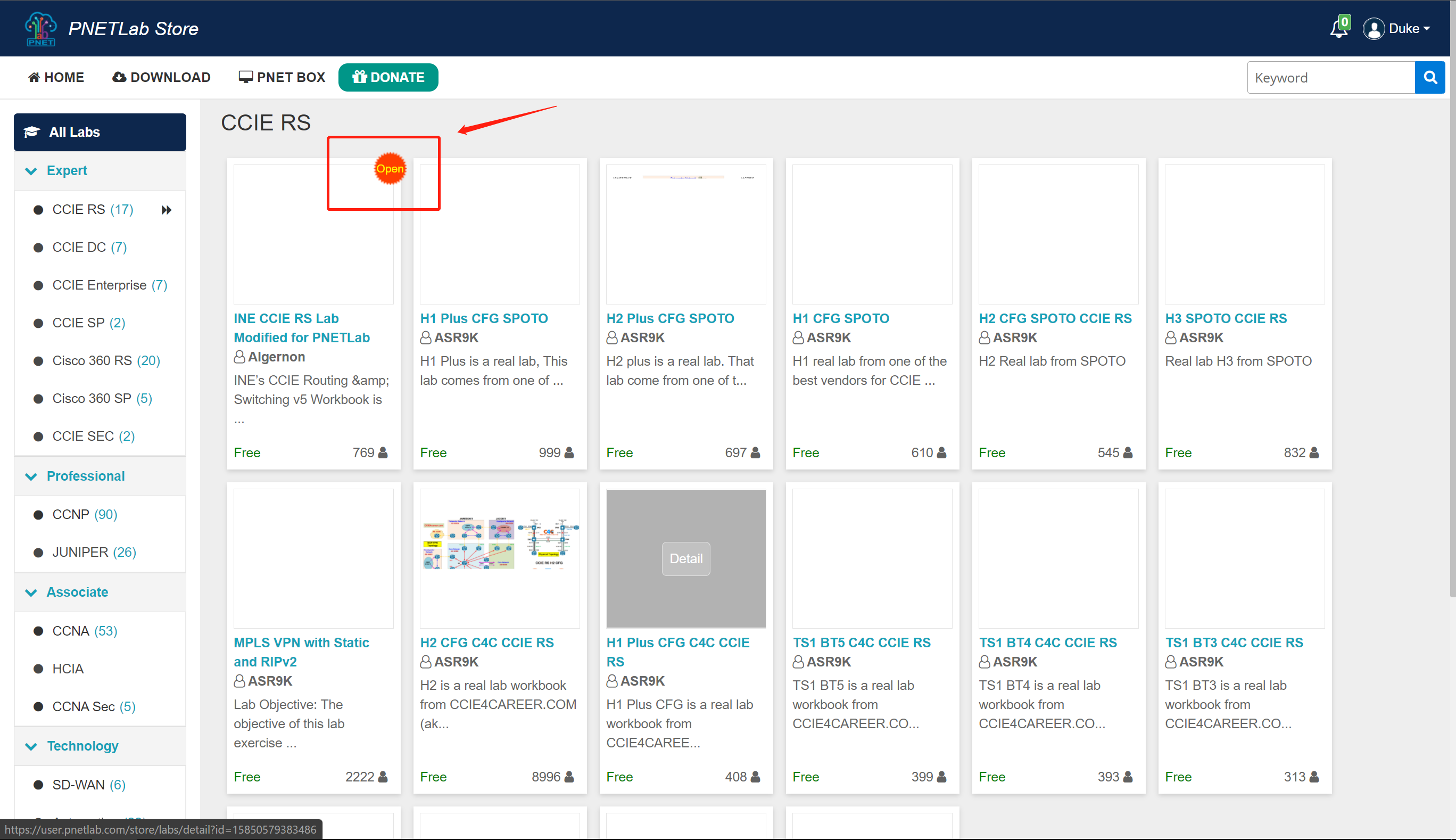Collapse the Associate section

pos(100,592)
